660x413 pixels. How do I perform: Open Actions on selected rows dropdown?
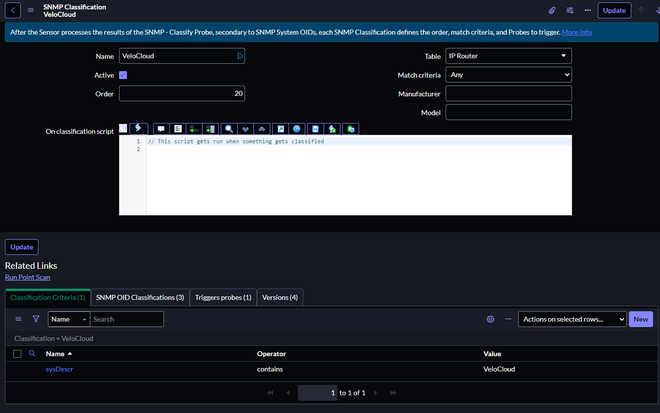point(572,319)
